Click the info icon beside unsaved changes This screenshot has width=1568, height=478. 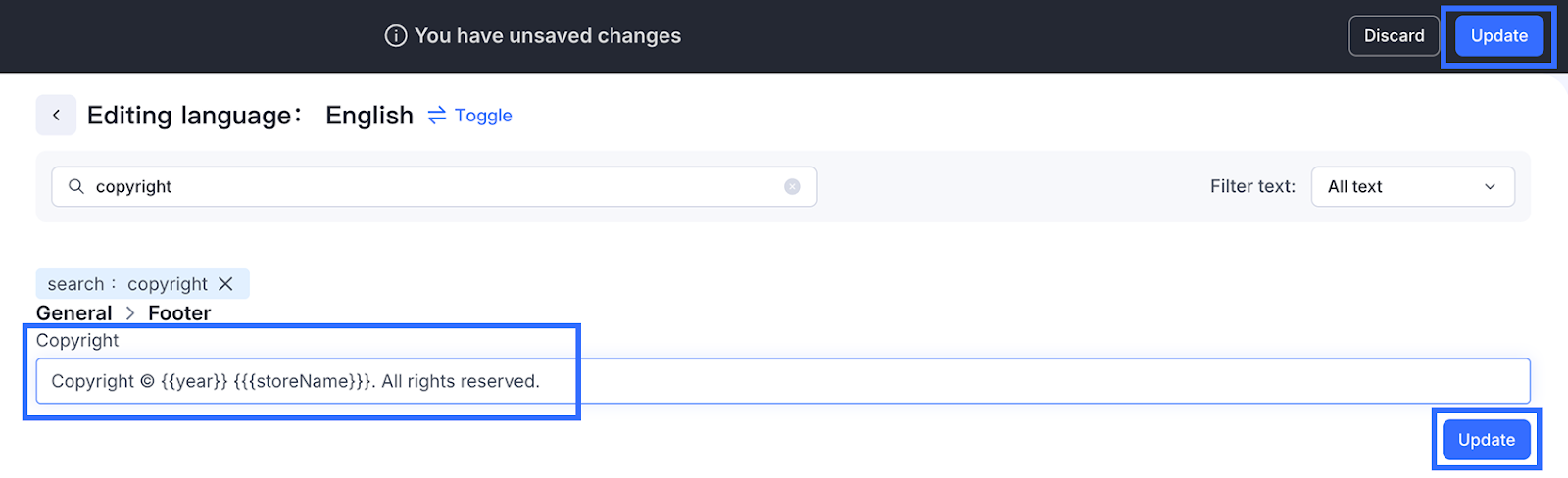click(396, 36)
